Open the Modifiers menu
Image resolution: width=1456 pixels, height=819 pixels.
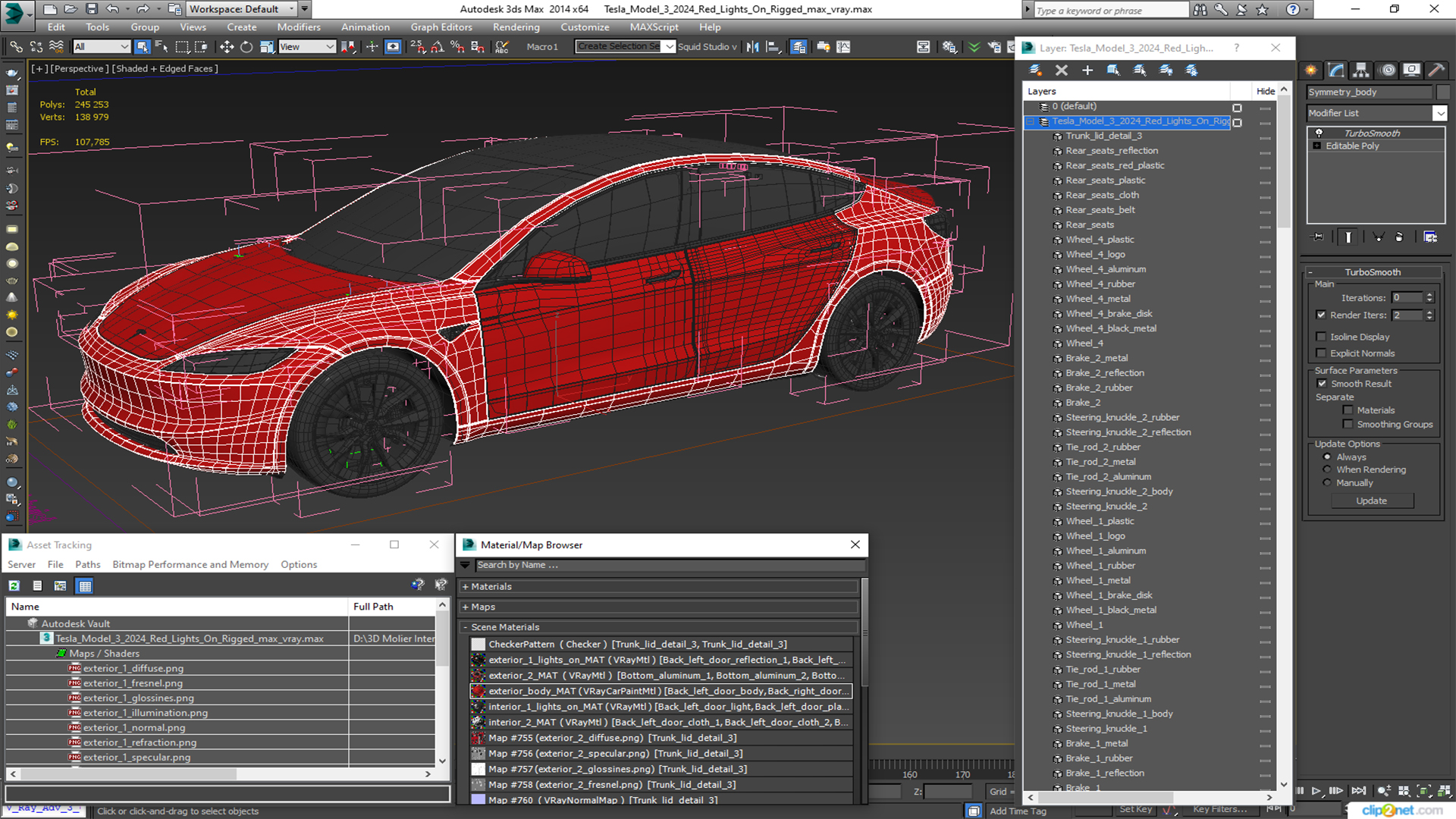299,27
